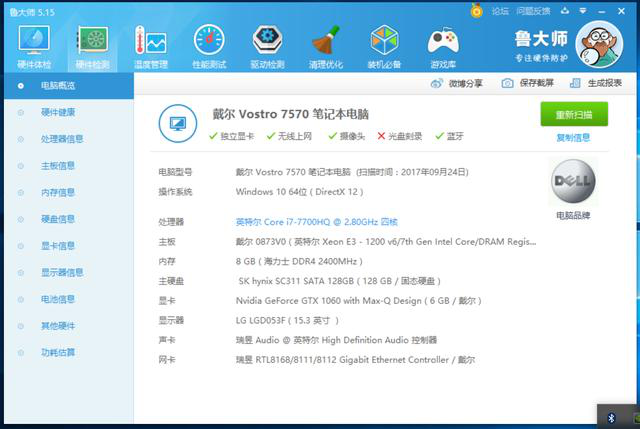Click the 硬件检测 hardware detection icon
Screen dimensions: 640x430
point(92,42)
